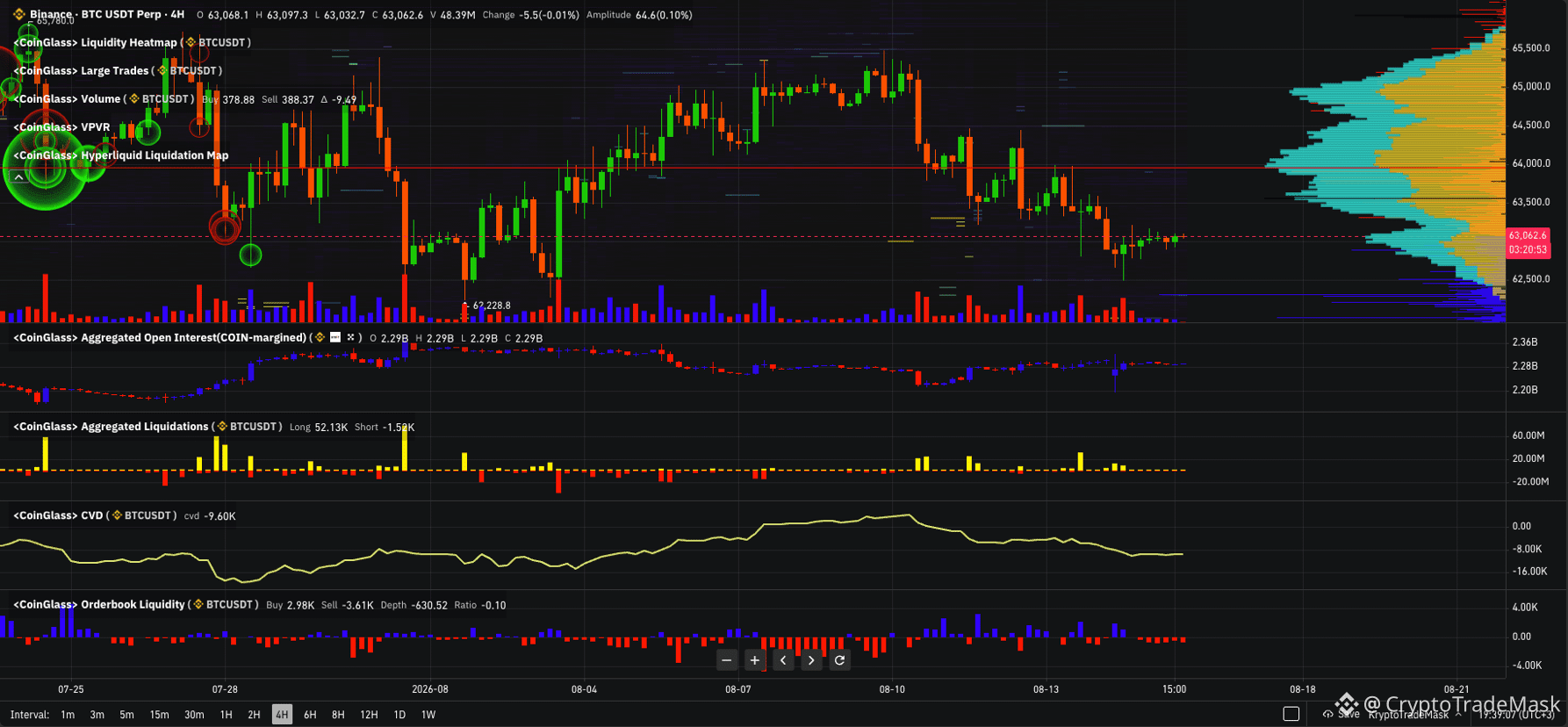Click Binance icon in Large Trades legend
The image size is (1568, 727).
(162, 71)
